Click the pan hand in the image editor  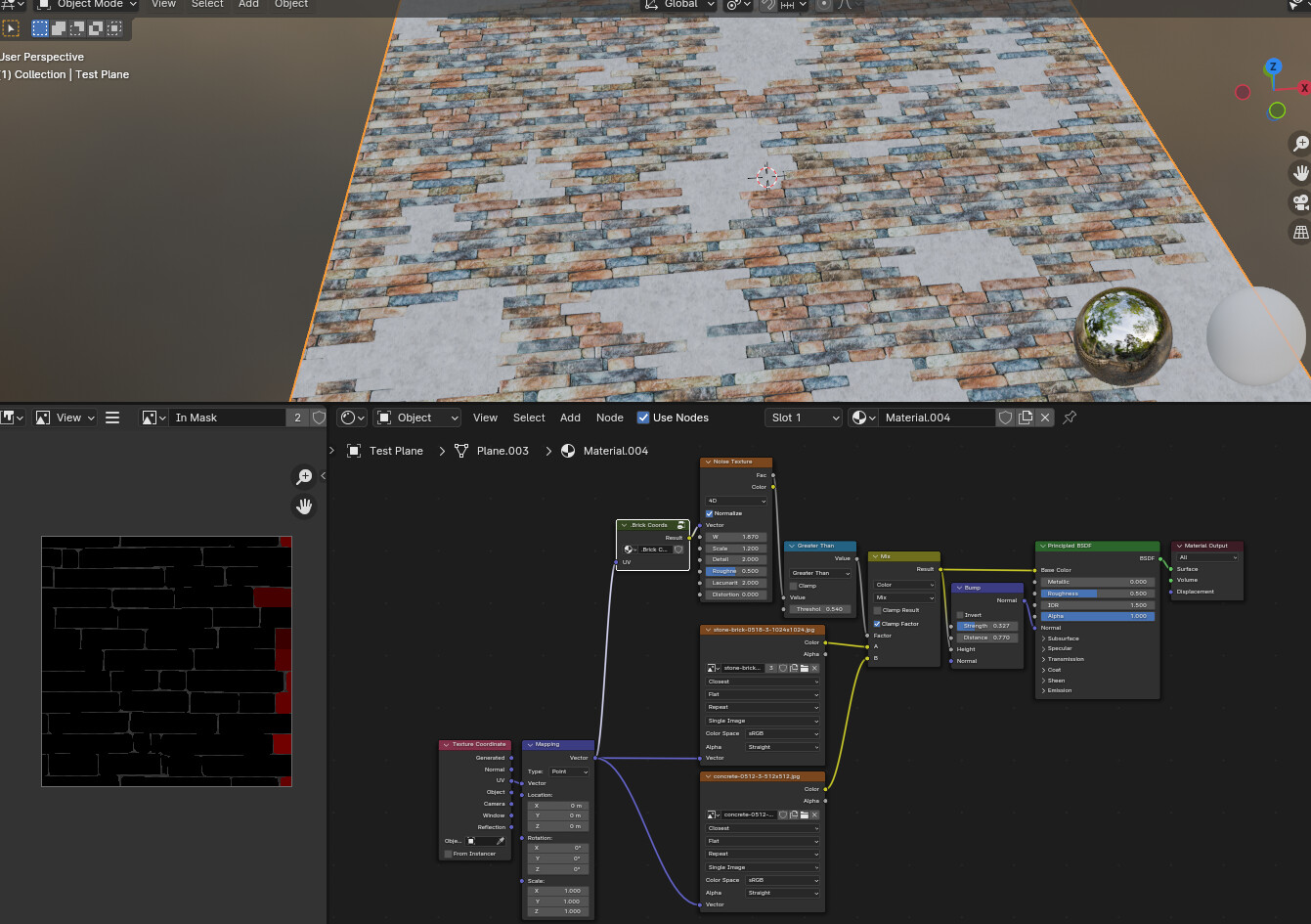point(304,506)
